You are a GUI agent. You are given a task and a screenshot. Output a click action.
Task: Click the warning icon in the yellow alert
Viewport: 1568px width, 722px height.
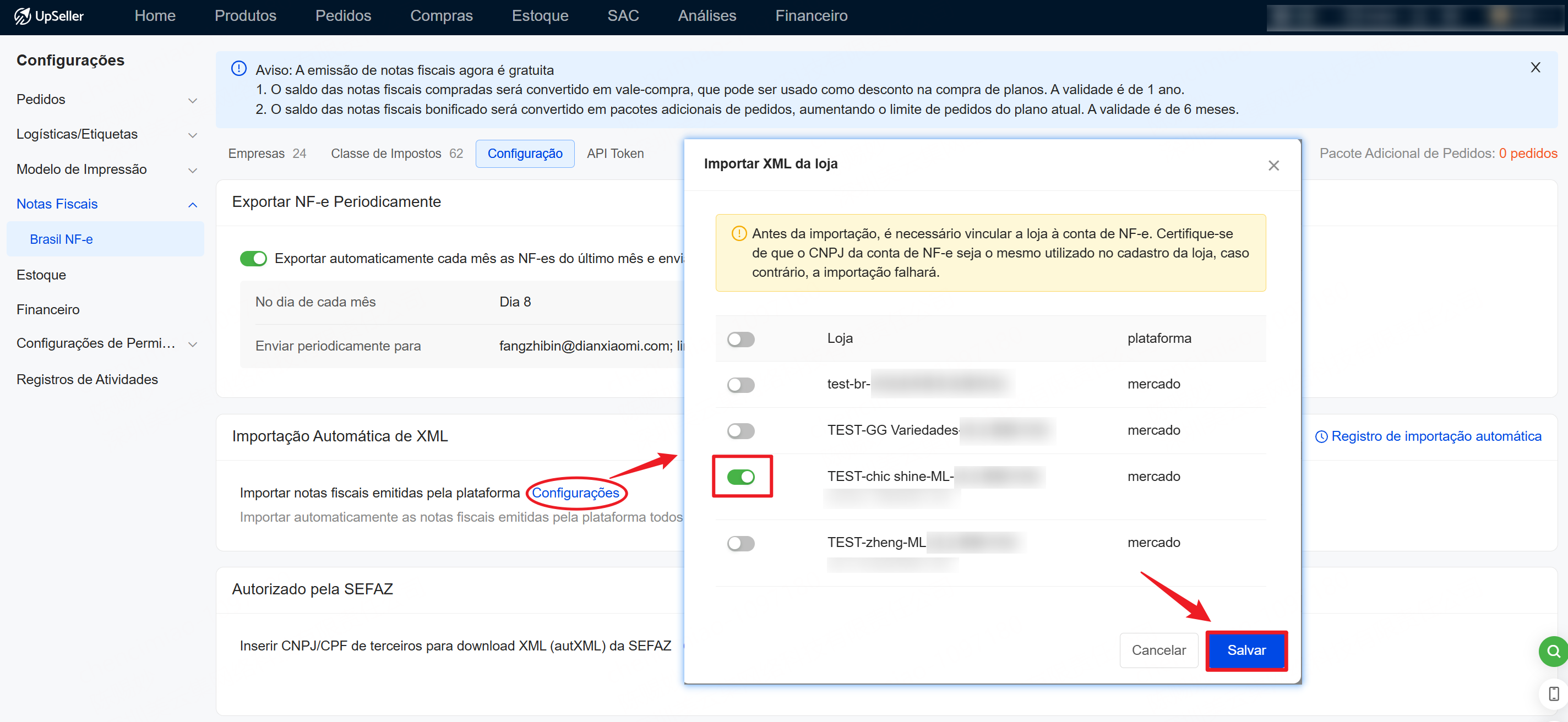click(738, 233)
